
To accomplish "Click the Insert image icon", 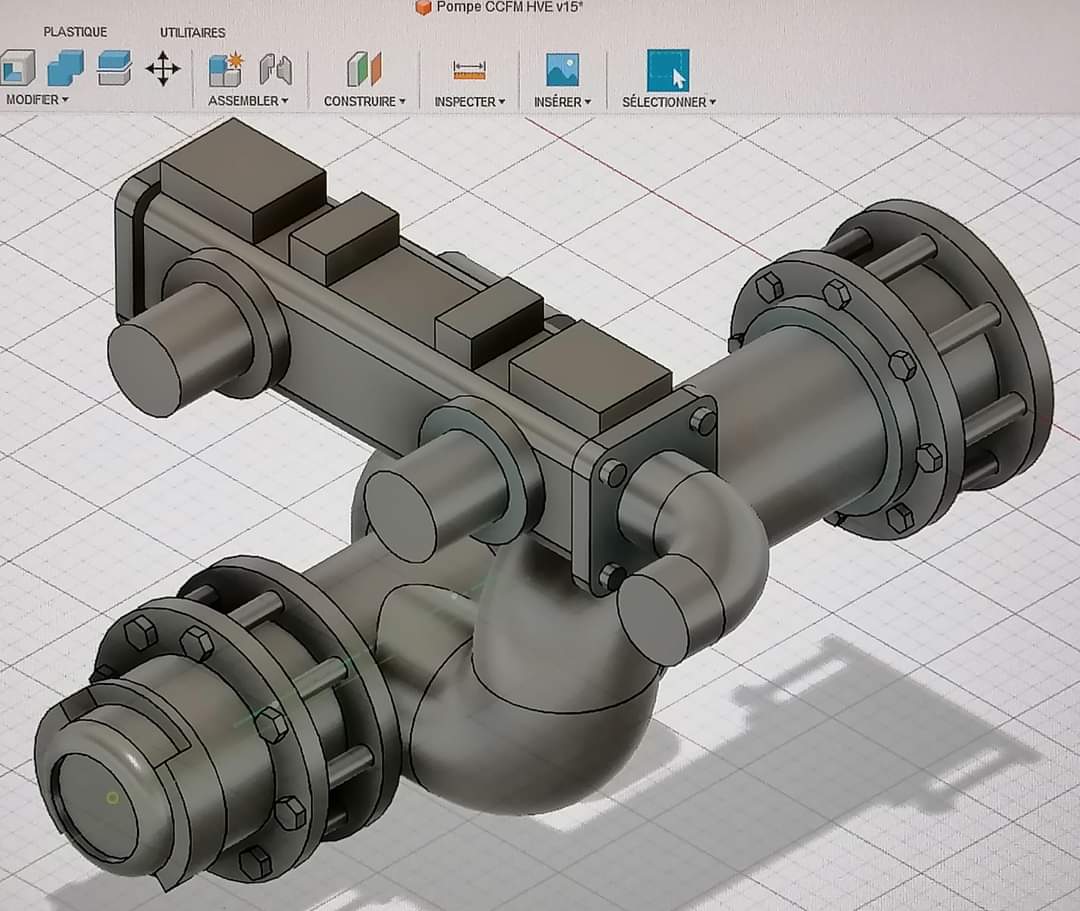I will click(x=563, y=70).
